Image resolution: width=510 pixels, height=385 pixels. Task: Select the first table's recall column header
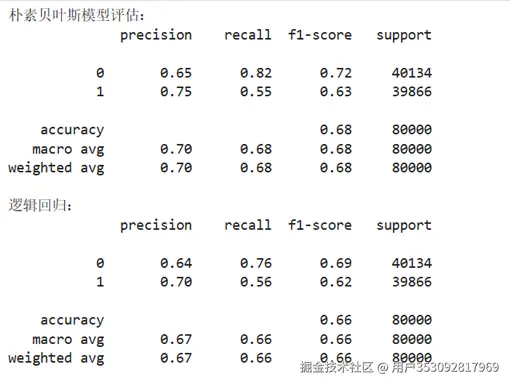[x=248, y=35]
